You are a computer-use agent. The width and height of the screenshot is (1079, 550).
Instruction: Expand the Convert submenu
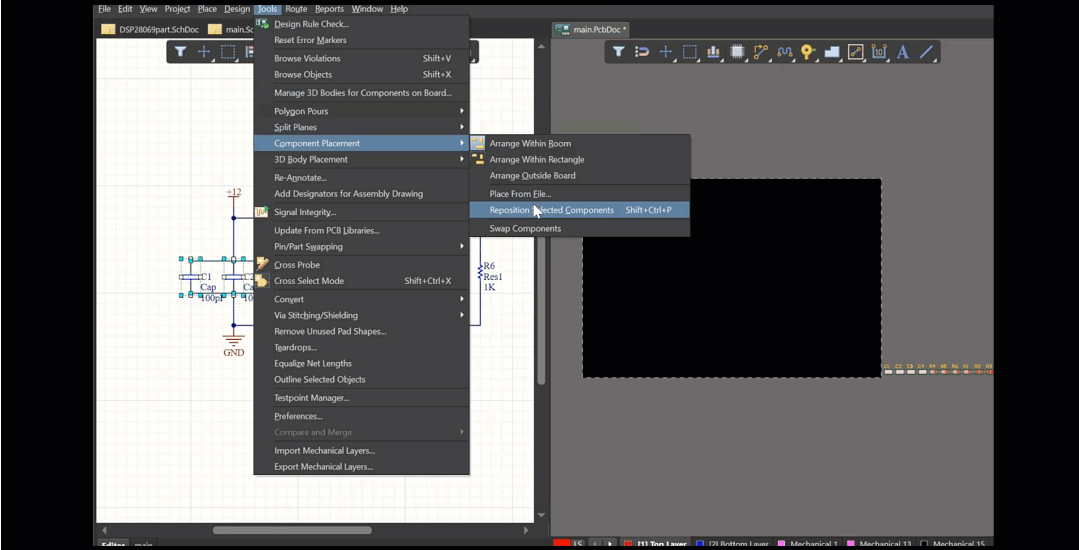[x=361, y=299]
